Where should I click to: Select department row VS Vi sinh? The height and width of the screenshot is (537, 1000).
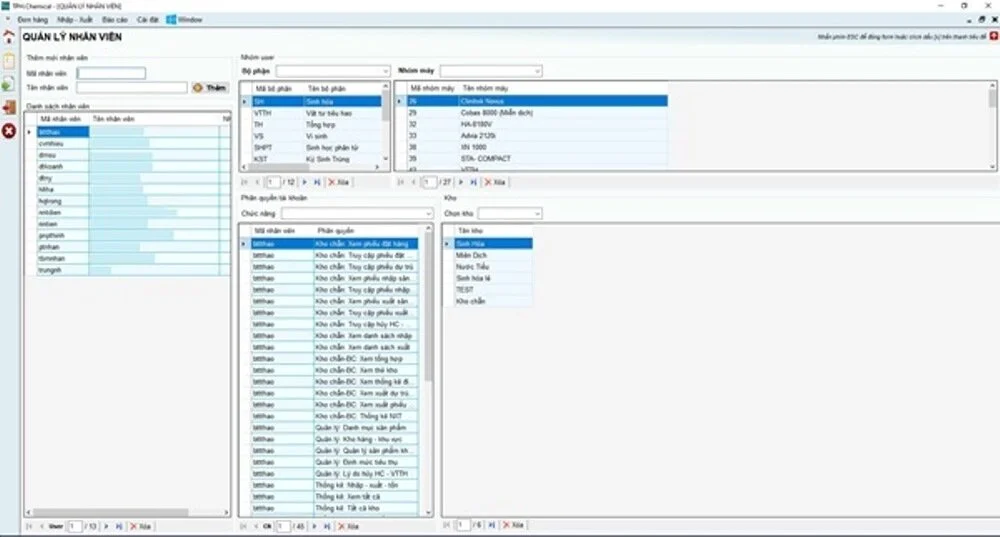[311, 136]
